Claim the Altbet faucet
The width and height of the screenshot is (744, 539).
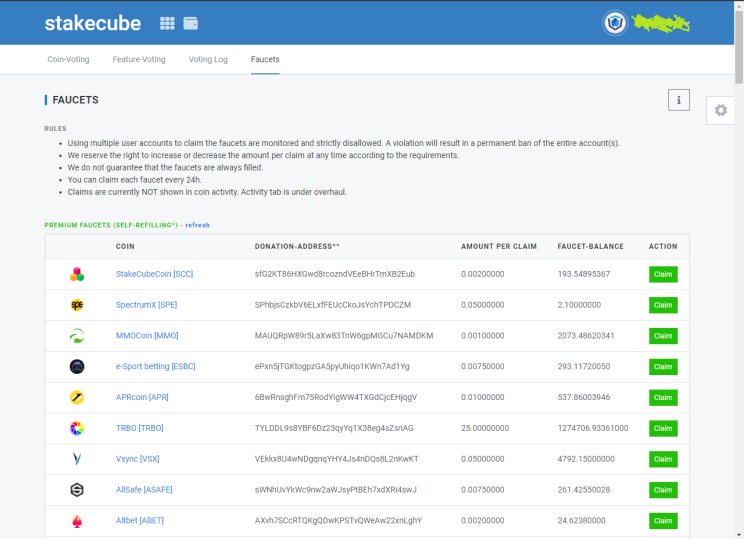(663, 521)
